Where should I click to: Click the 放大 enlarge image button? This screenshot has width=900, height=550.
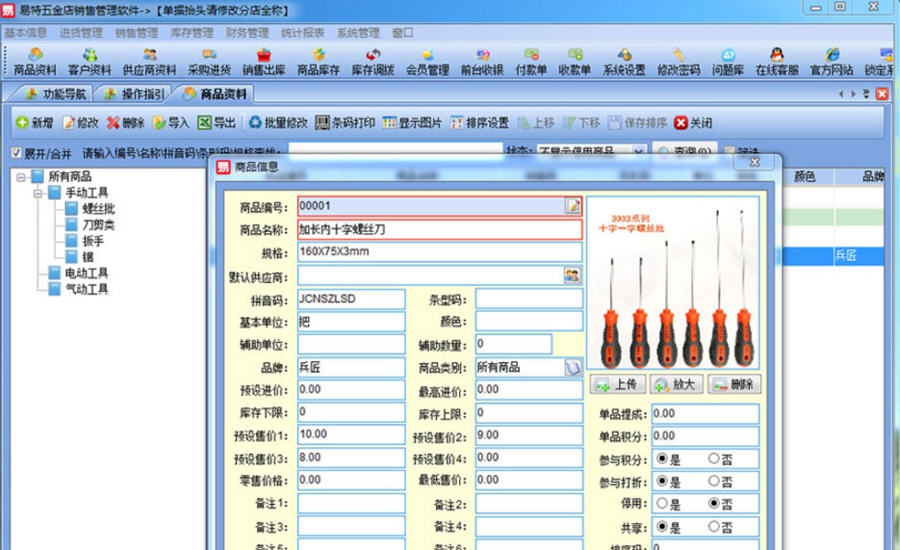click(676, 384)
